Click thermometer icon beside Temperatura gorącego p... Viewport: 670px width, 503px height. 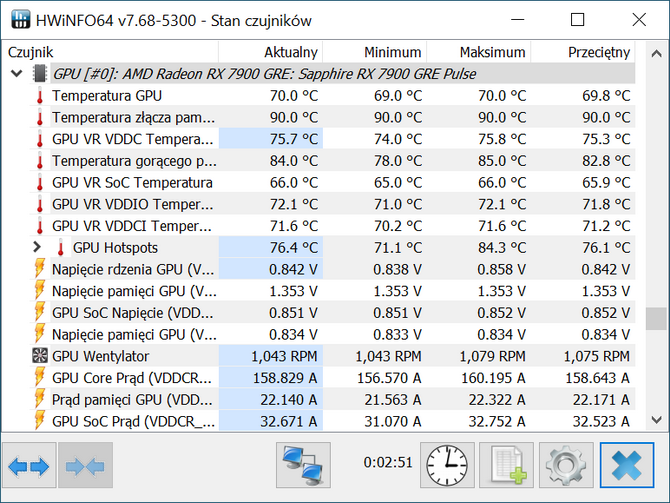coord(40,161)
